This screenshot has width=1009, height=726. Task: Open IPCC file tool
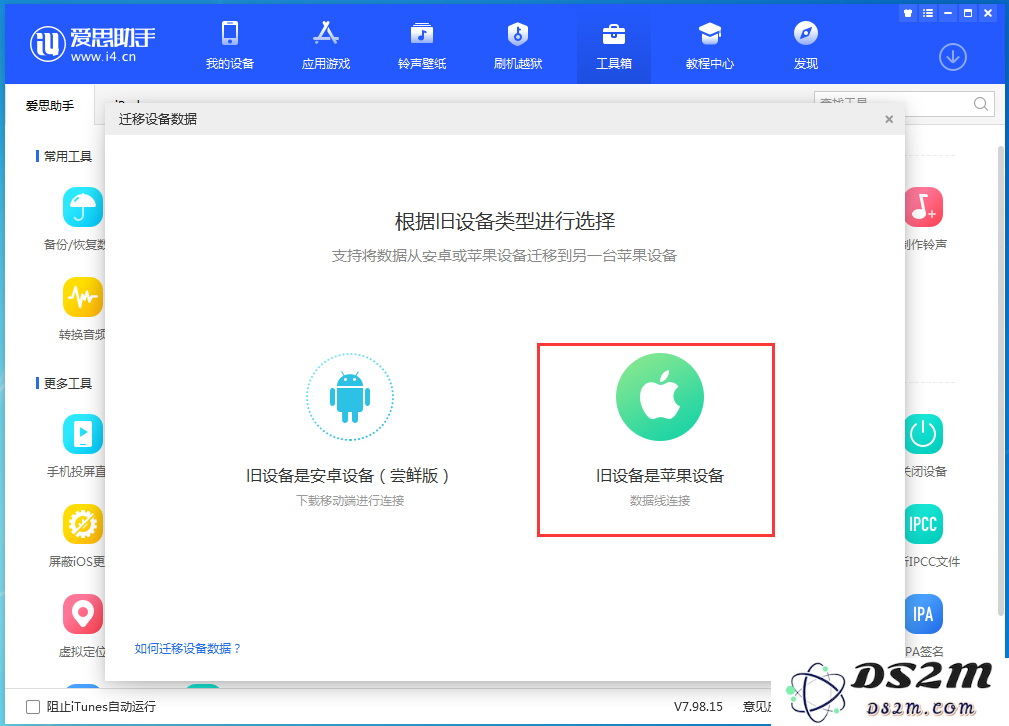(923, 525)
